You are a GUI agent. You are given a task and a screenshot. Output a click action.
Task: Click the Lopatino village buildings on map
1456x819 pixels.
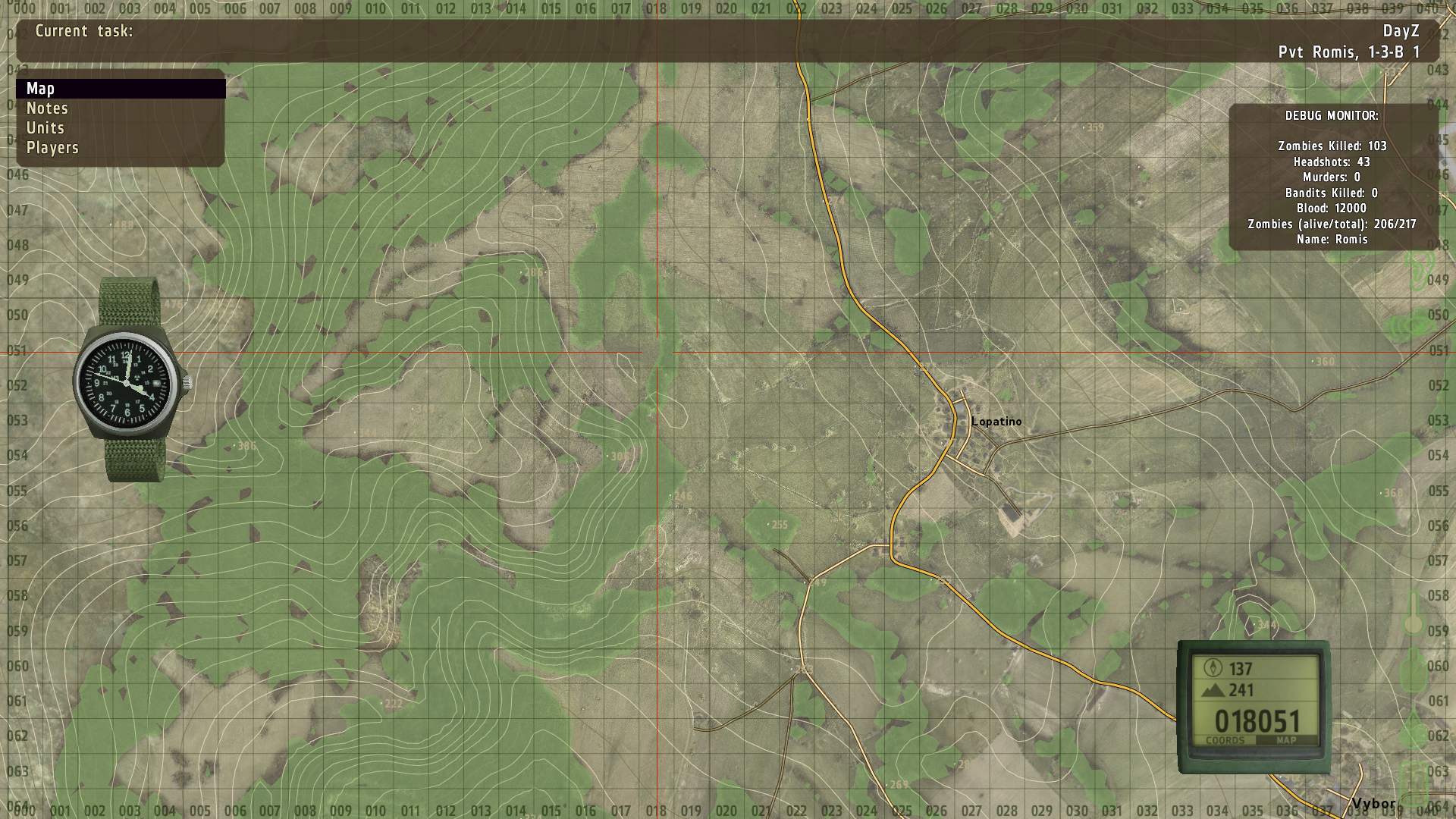[x=968, y=432]
